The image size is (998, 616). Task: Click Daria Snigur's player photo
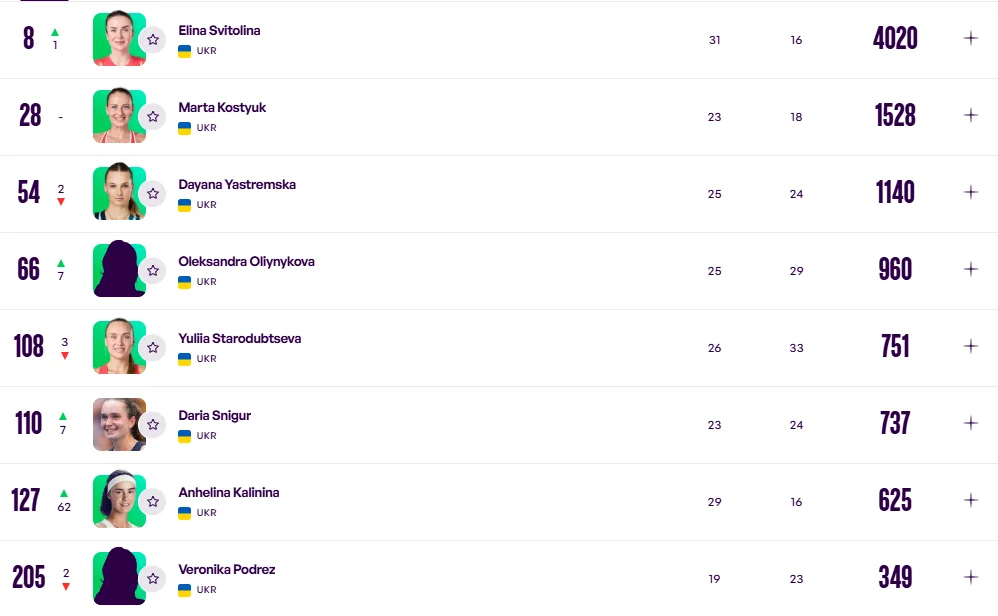(117, 424)
